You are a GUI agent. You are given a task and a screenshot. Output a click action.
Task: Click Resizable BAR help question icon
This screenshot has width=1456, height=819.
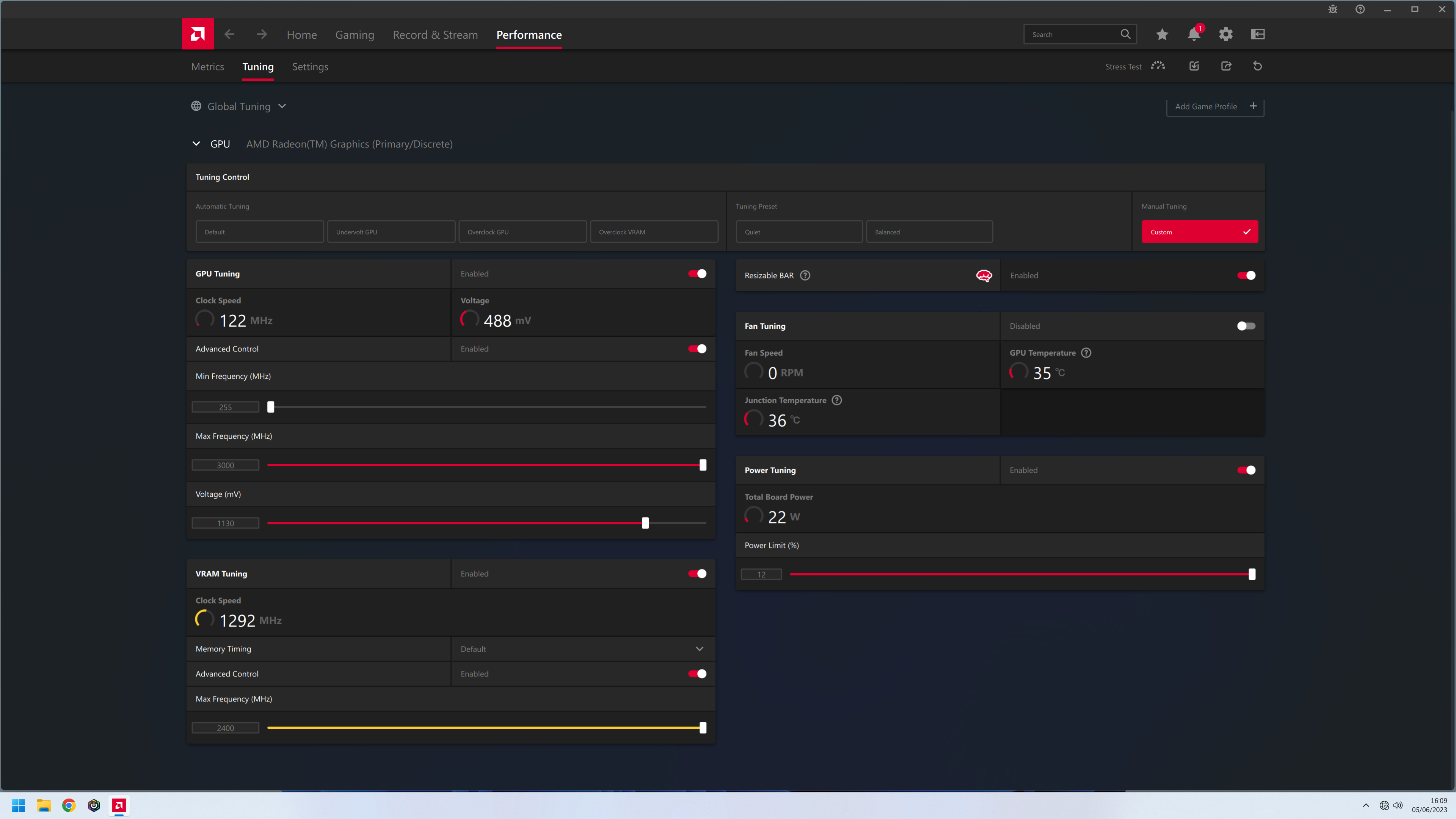coord(805,275)
